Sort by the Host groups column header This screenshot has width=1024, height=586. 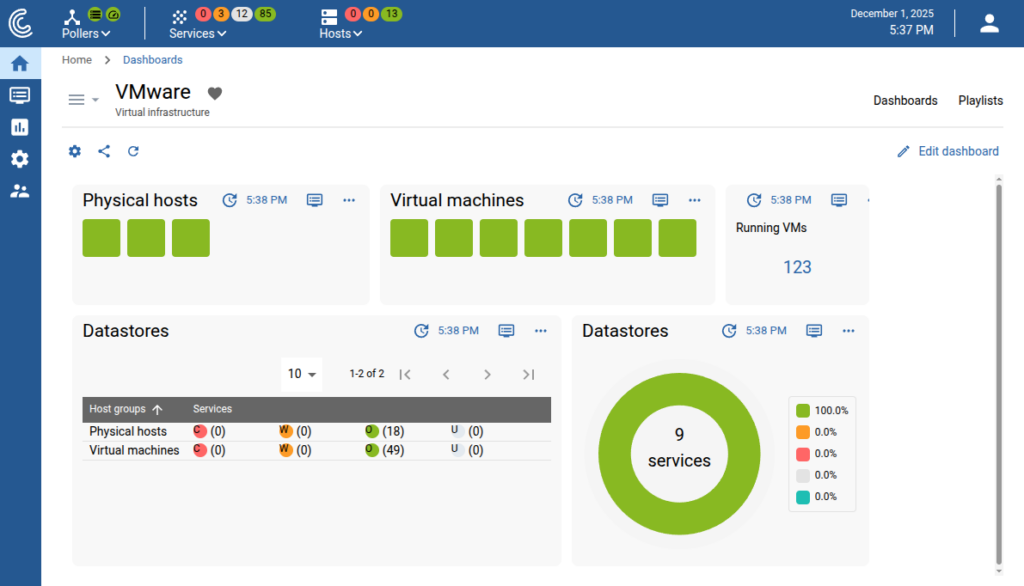click(117, 409)
